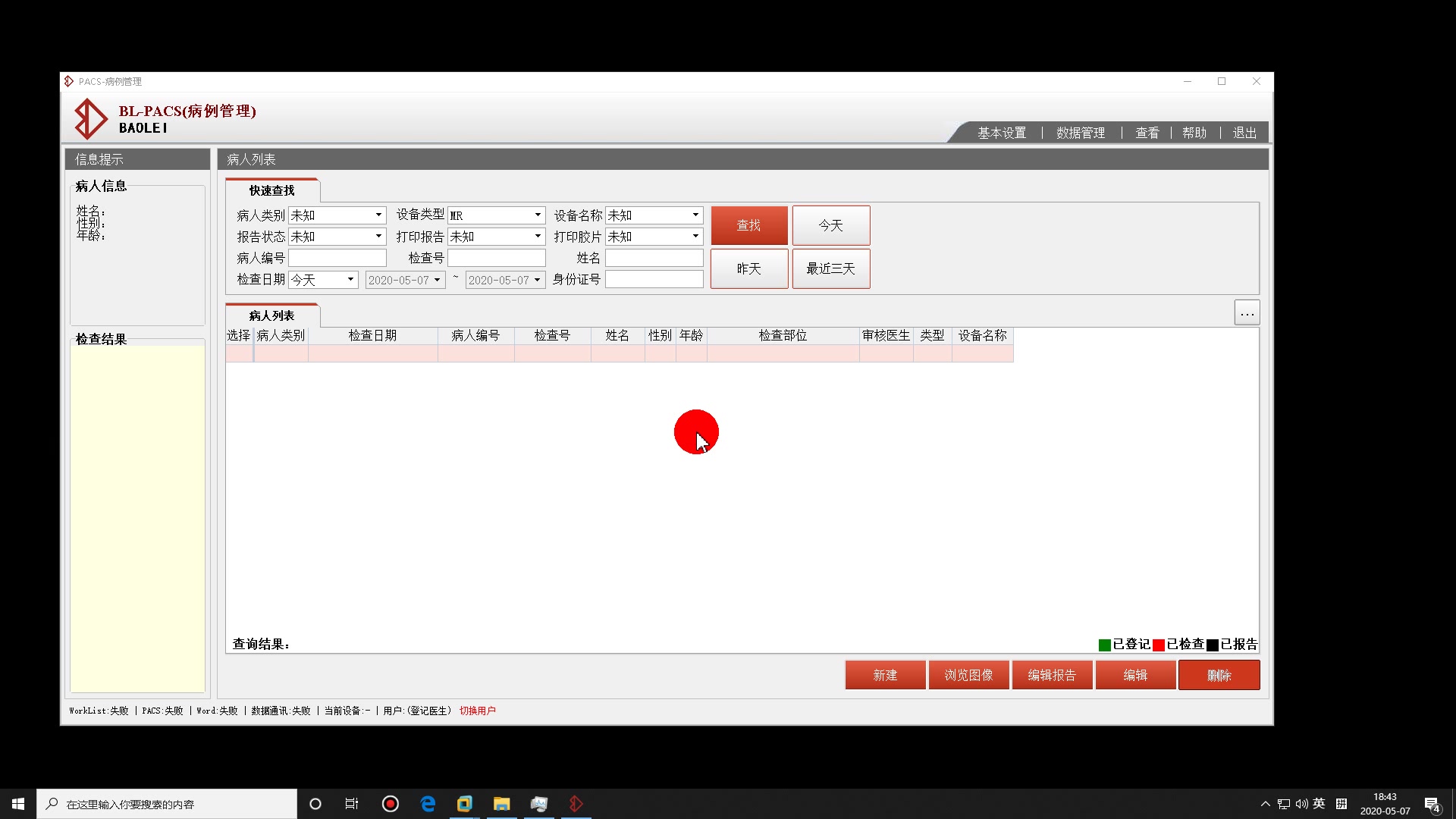Open the start date 2020-05-07 picker

click(437, 279)
